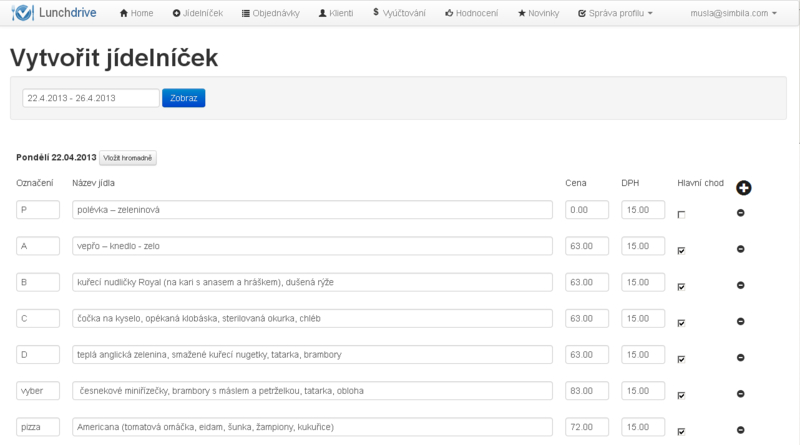The image size is (800, 445).
Task: Enable Hlavní chod for polévka row
Action: pos(681,214)
